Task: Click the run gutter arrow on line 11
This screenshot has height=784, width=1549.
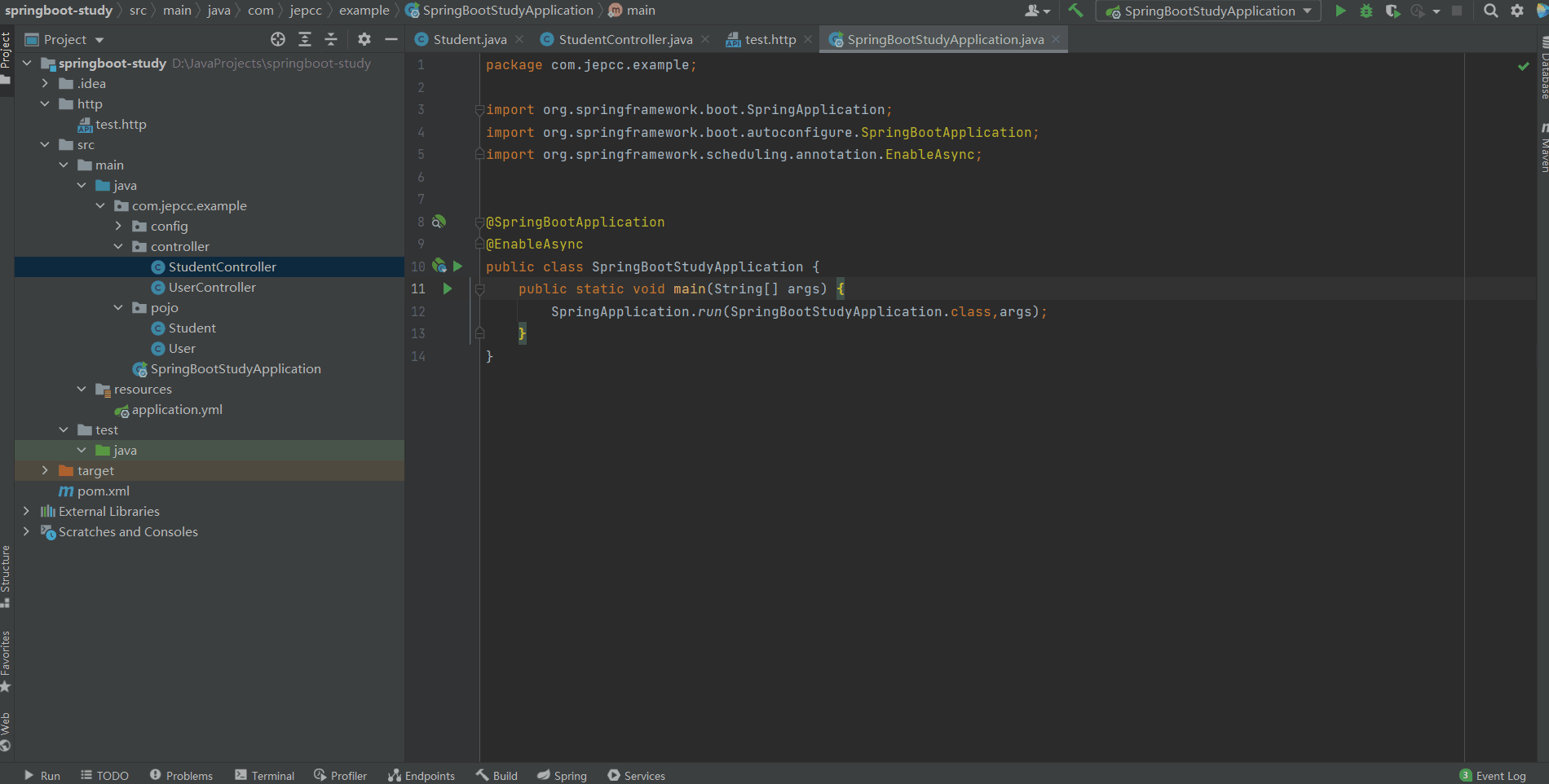Action: point(447,288)
